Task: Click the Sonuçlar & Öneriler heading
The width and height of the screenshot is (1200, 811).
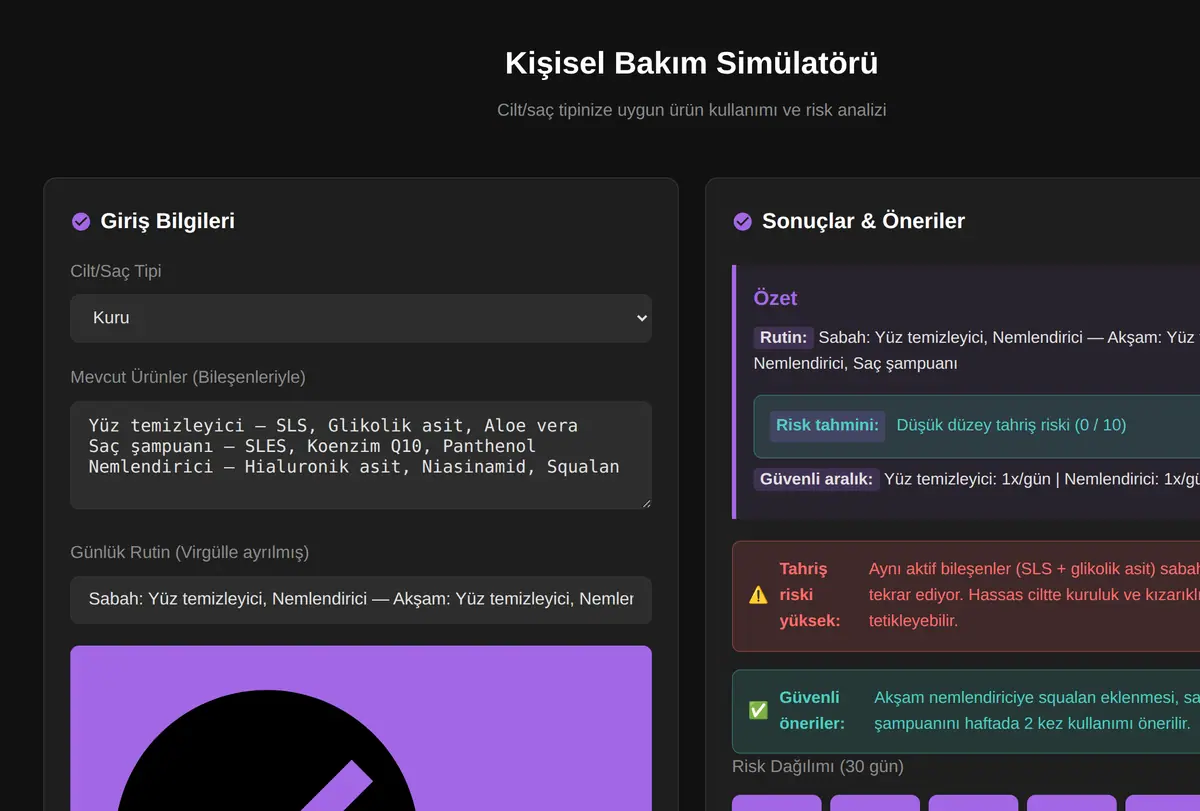Action: [x=863, y=221]
